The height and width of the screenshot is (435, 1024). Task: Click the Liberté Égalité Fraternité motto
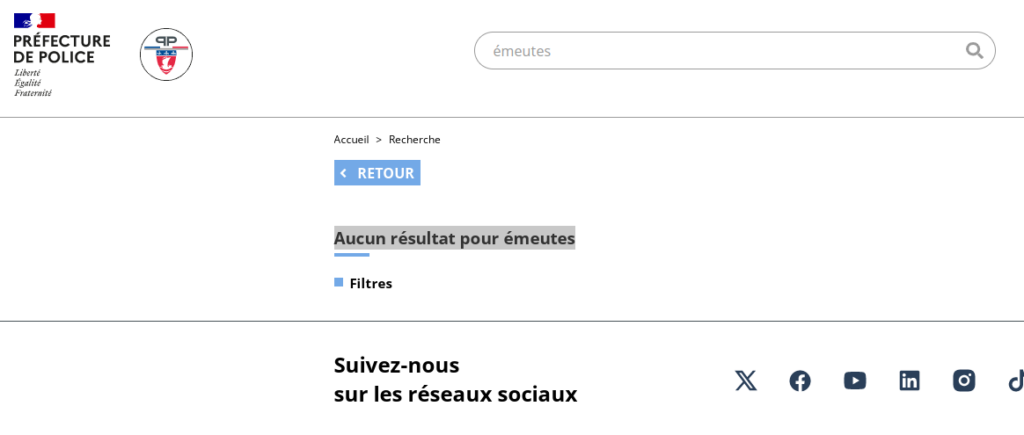pos(33,83)
